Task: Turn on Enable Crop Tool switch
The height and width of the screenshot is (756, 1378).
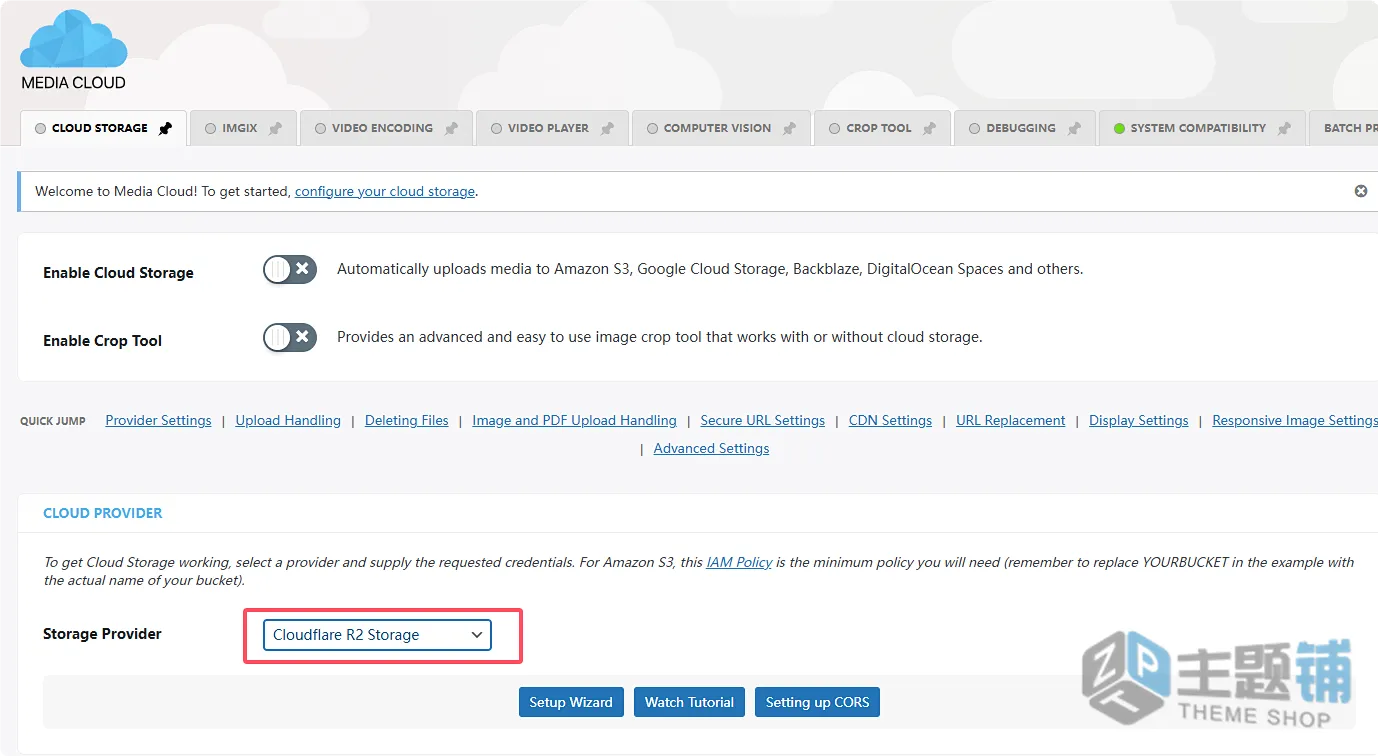Action: point(290,337)
